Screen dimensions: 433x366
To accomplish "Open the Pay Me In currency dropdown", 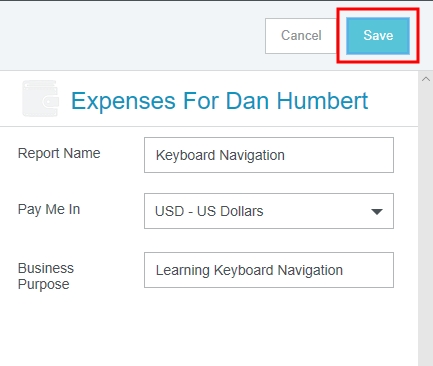I will point(269,211).
